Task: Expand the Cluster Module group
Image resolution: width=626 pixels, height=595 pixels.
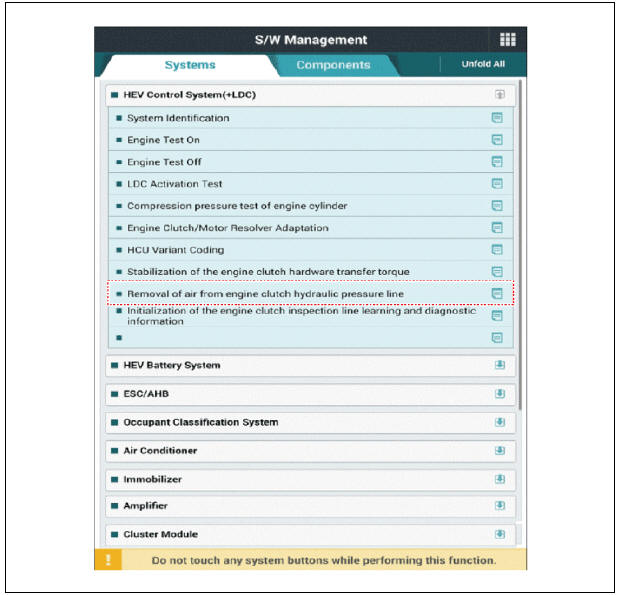Action: pos(499,534)
